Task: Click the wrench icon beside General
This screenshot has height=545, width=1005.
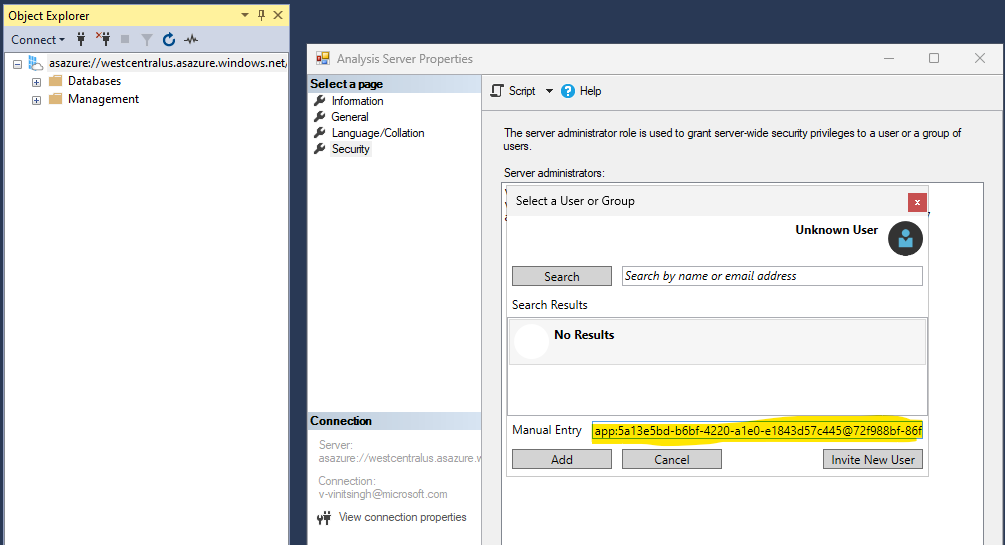Action: coord(320,117)
